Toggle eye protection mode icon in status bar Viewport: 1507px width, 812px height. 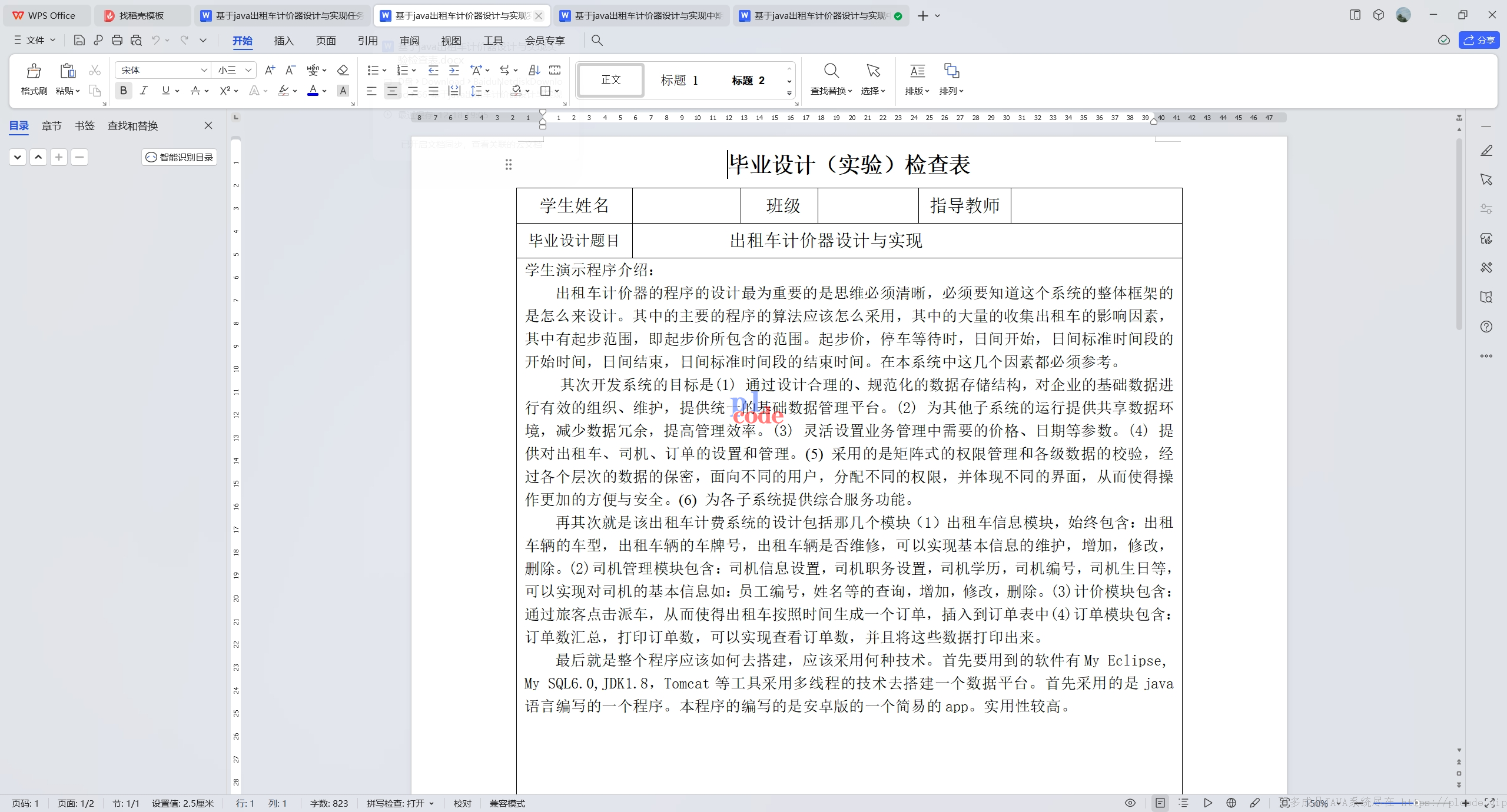click(1130, 803)
